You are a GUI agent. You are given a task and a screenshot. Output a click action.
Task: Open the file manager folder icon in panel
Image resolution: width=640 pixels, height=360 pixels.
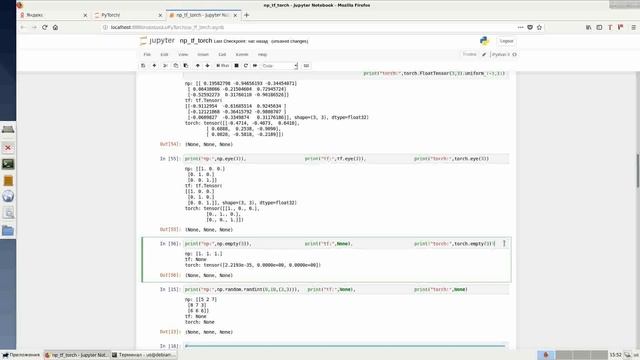click(x=8, y=231)
